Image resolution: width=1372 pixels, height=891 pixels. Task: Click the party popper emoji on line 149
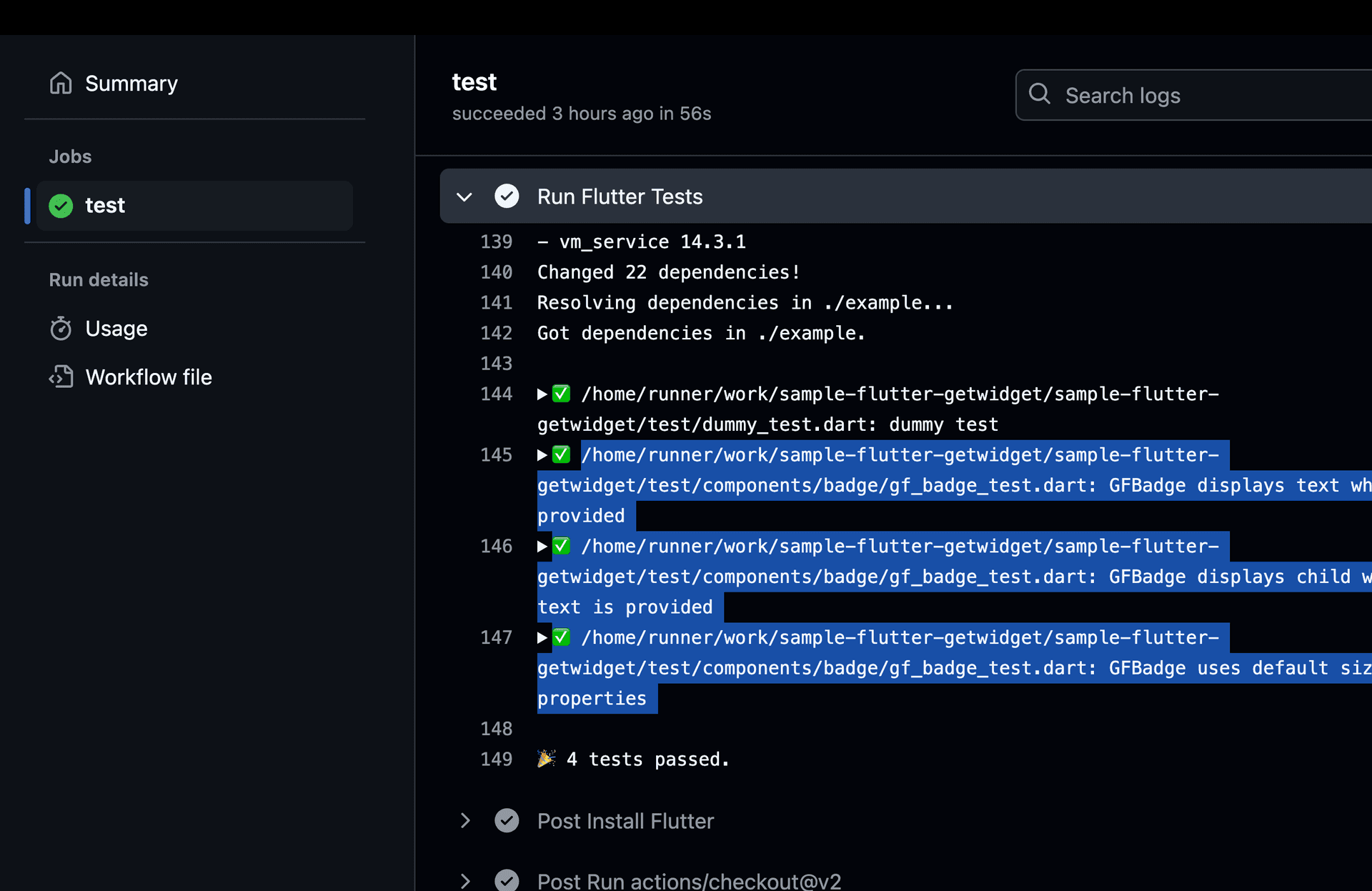click(546, 759)
